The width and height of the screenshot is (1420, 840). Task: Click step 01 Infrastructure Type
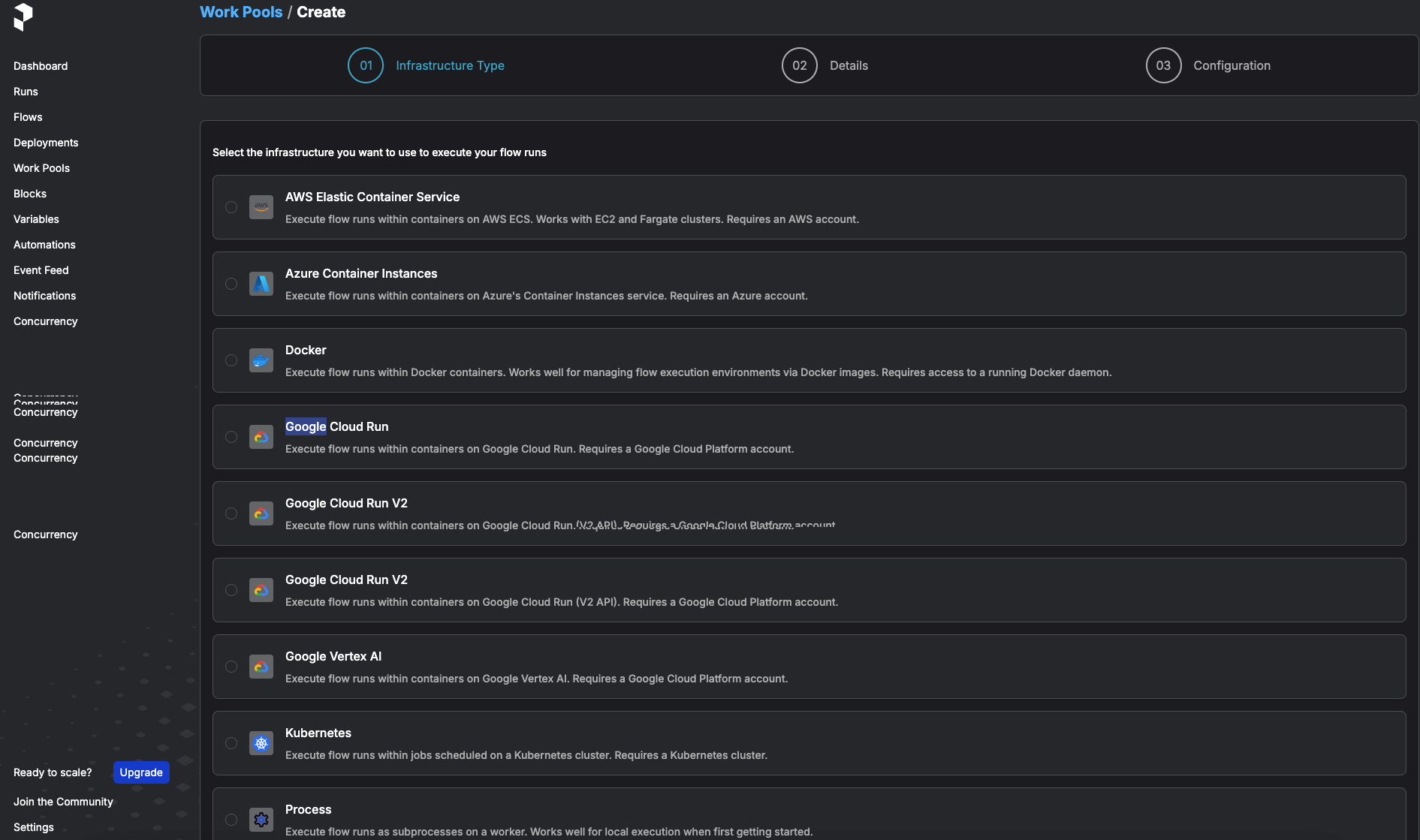point(426,65)
